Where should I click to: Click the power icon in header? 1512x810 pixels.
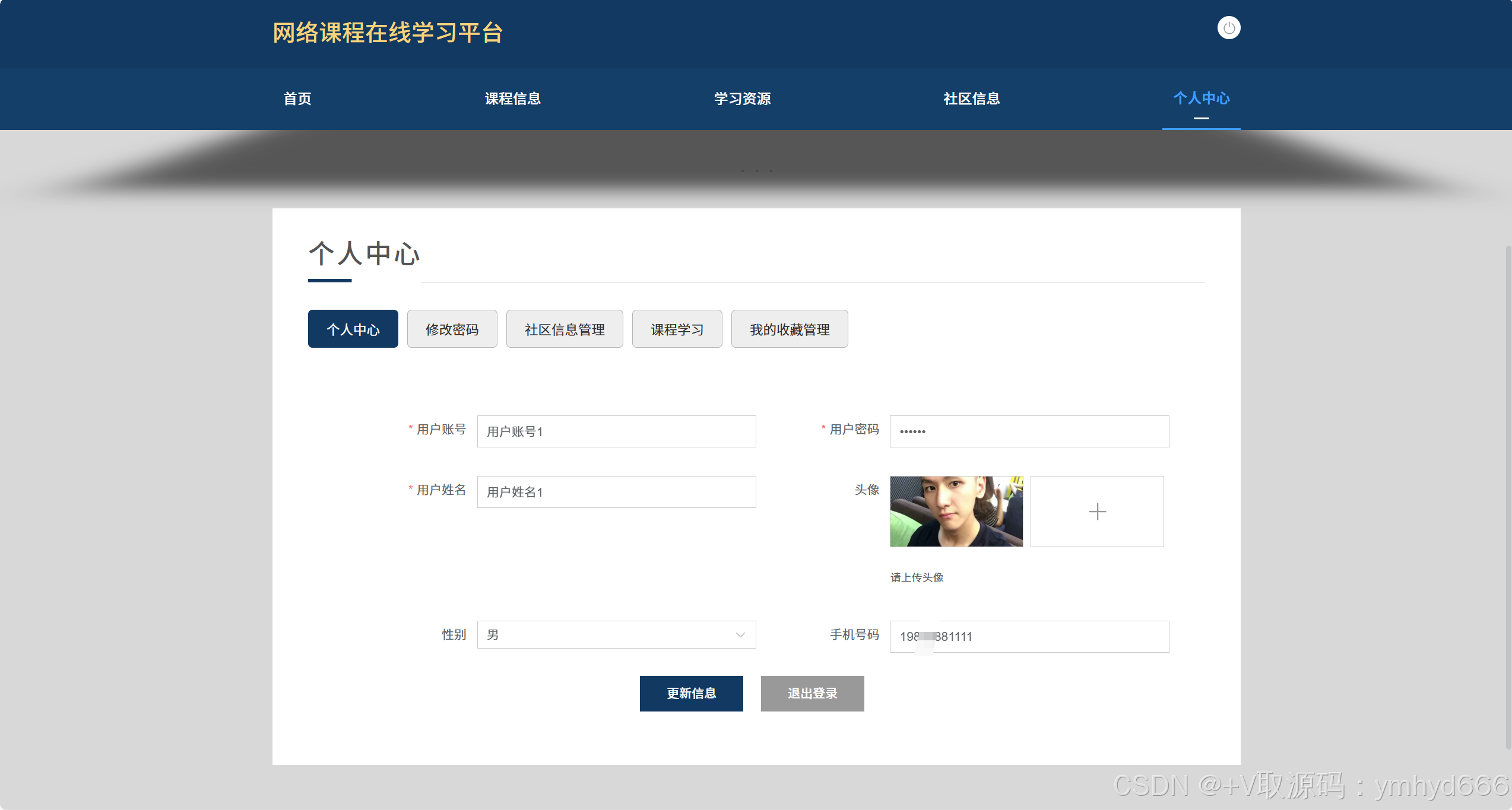coord(1228,28)
